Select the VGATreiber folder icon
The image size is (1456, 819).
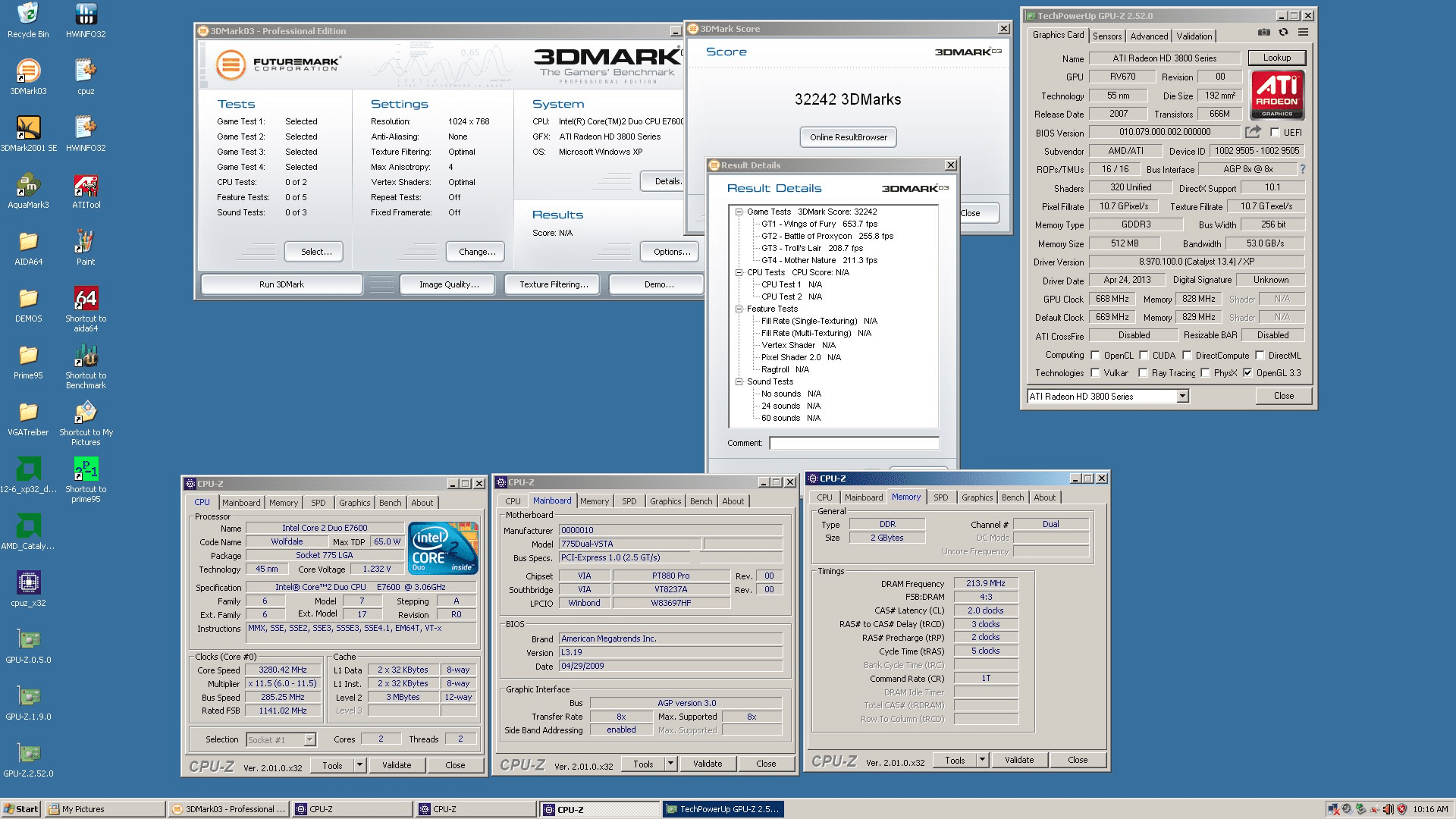click(x=28, y=419)
